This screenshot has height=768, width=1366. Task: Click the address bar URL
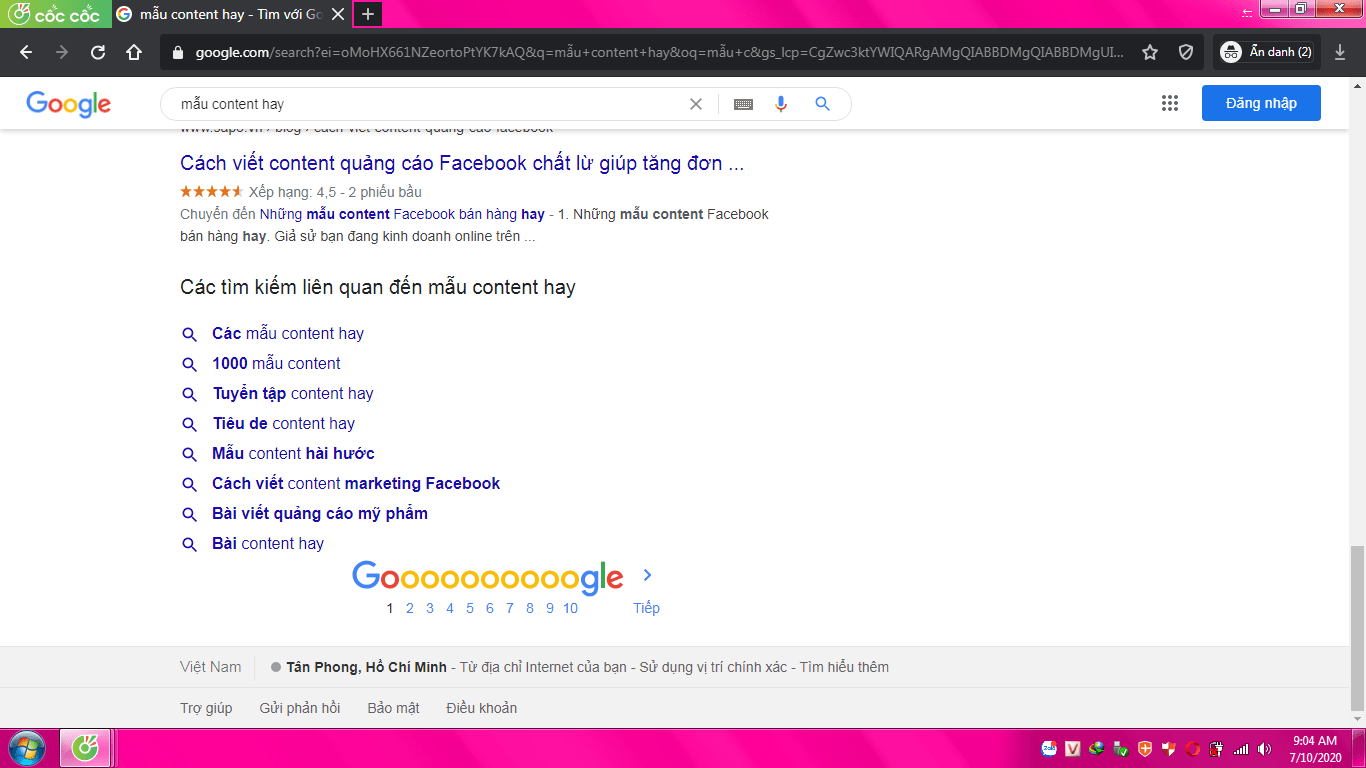tap(660, 52)
